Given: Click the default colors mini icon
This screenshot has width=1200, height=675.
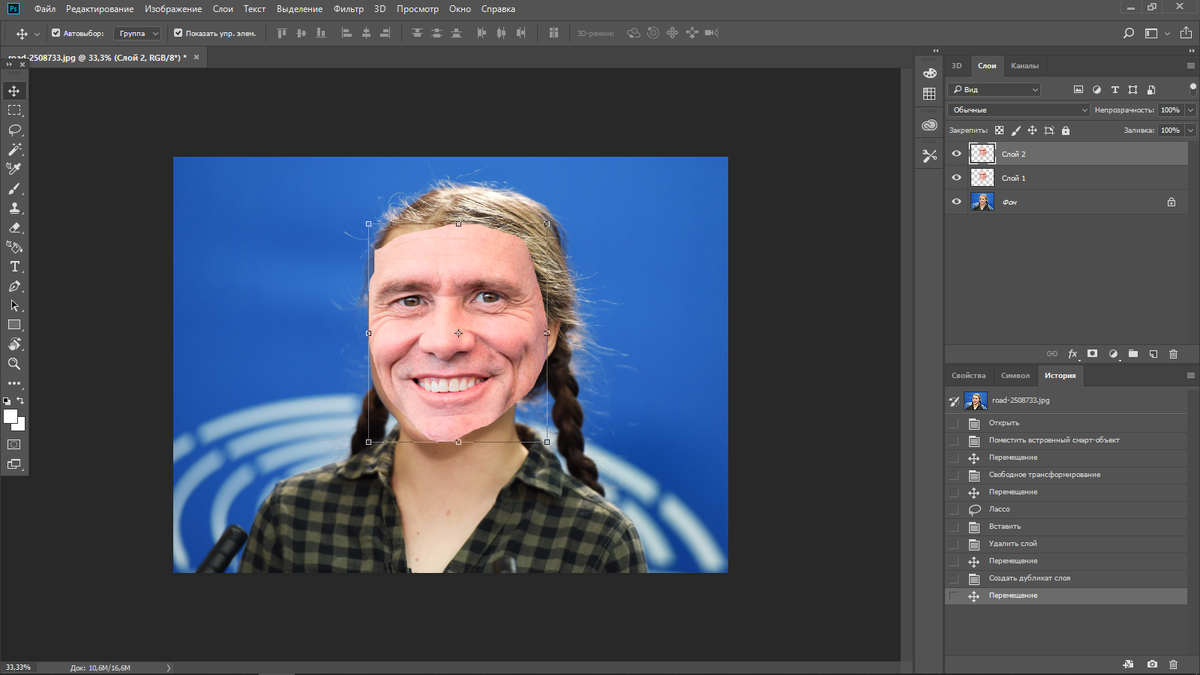Looking at the screenshot, I should (x=6, y=401).
